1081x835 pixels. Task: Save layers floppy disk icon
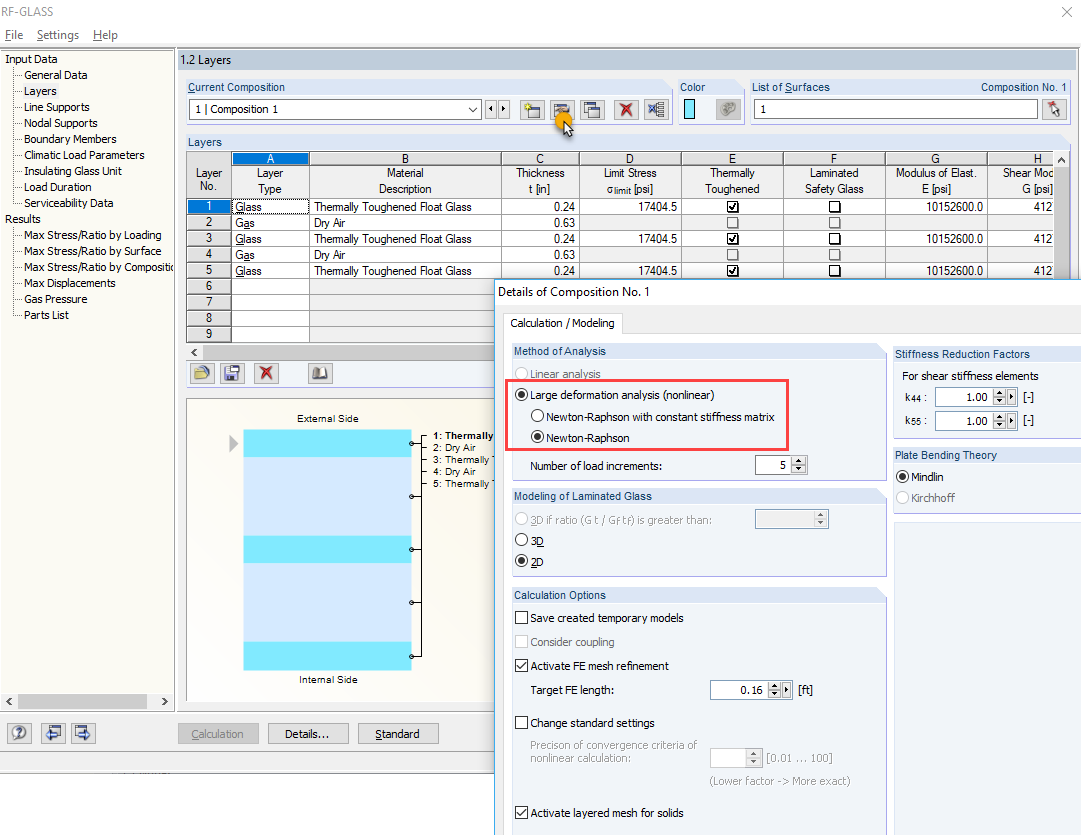pos(232,373)
